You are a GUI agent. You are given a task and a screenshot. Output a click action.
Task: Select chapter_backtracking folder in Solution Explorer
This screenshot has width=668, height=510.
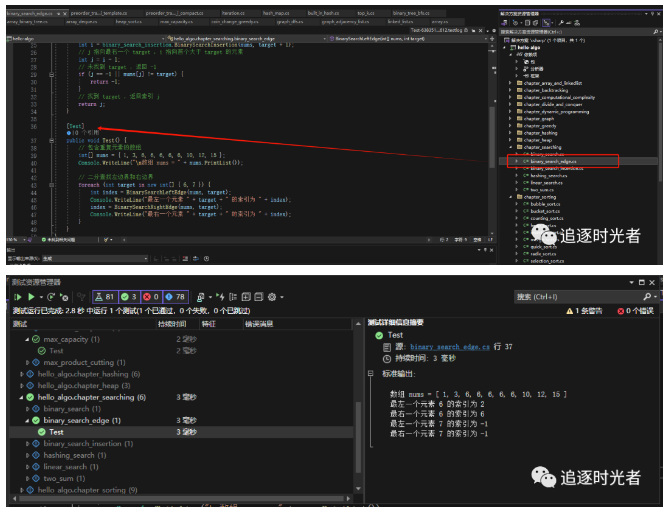[x=546, y=90]
